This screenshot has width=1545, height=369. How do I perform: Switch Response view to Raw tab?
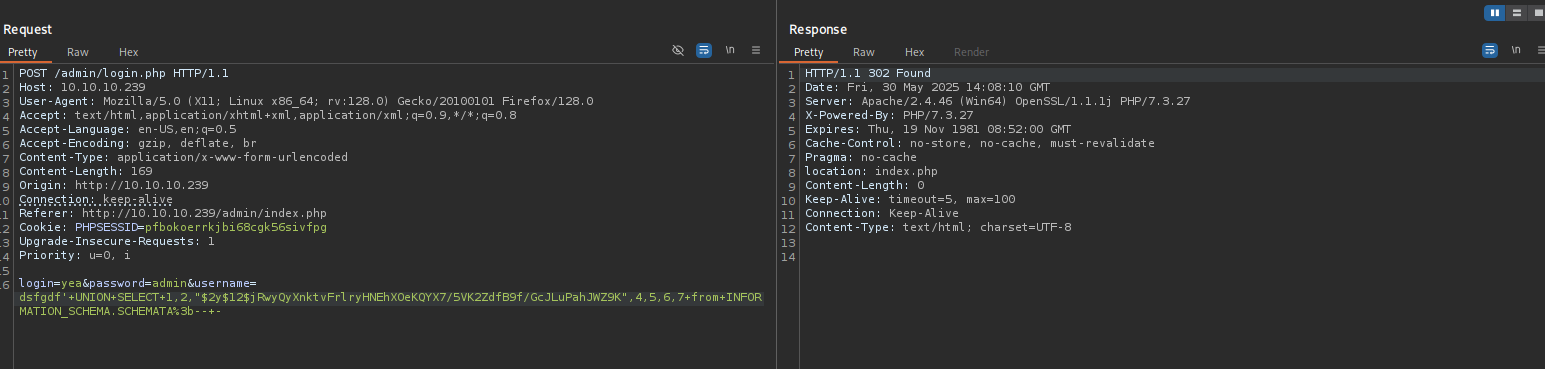point(864,52)
